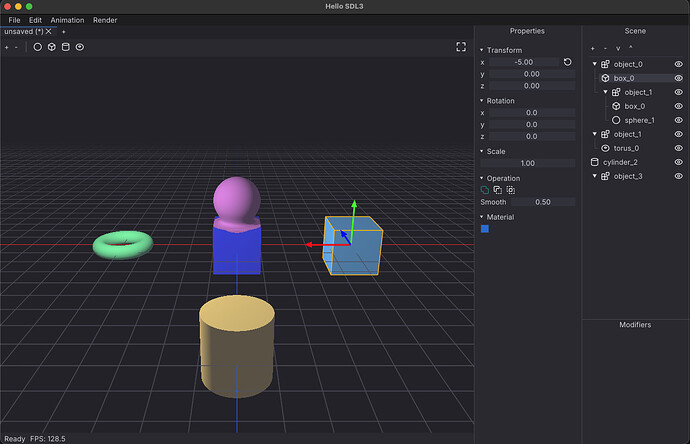Toggle visibility of sphere_1
Image resolution: width=690 pixels, height=444 pixels.
pyautogui.click(x=678, y=120)
